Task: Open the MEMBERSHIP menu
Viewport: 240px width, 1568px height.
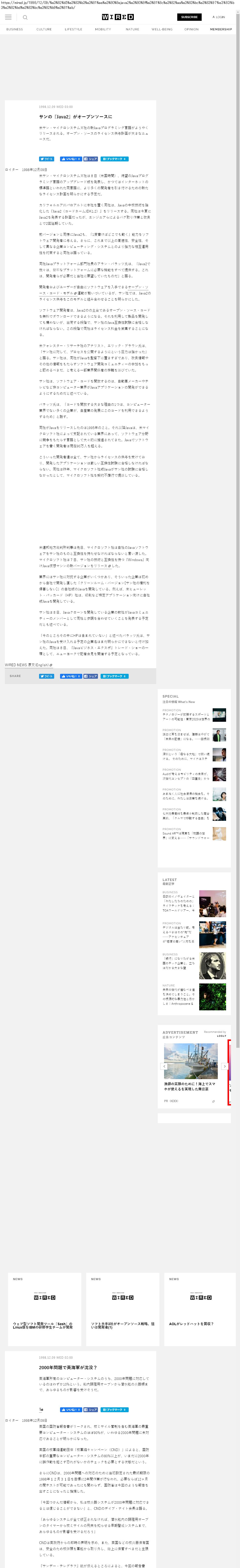Action: pyautogui.click(x=221, y=29)
